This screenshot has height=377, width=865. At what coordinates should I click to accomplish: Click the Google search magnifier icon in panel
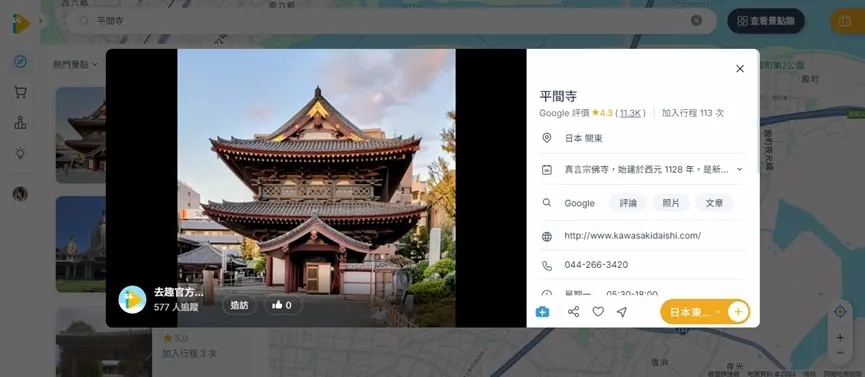[547, 203]
